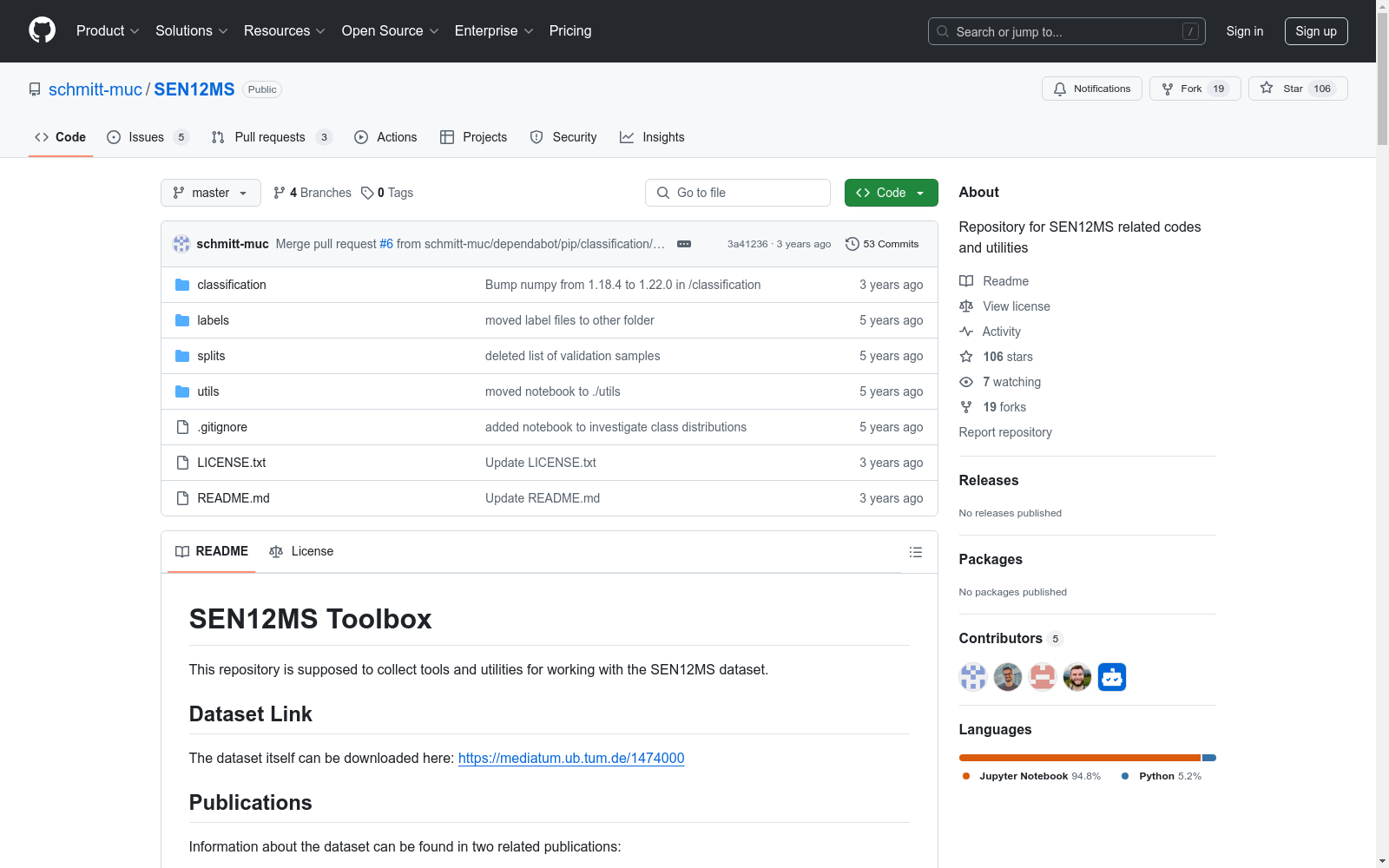Select the README tab in file viewer

click(x=212, y=552)
